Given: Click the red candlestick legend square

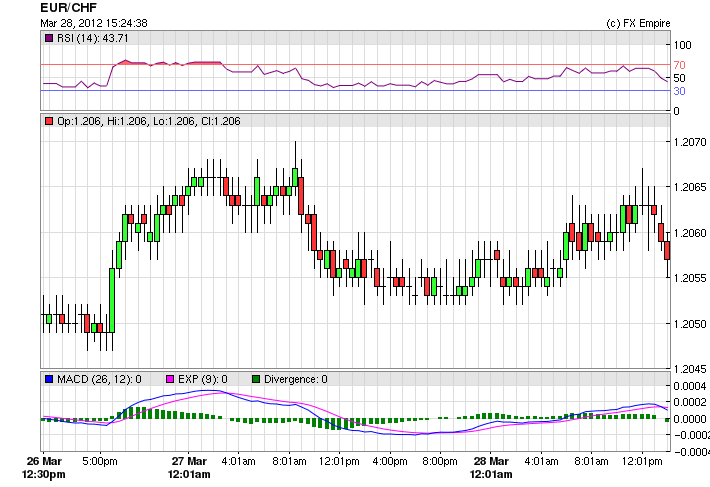Looking at the screenshot, I should pos(49,121).
